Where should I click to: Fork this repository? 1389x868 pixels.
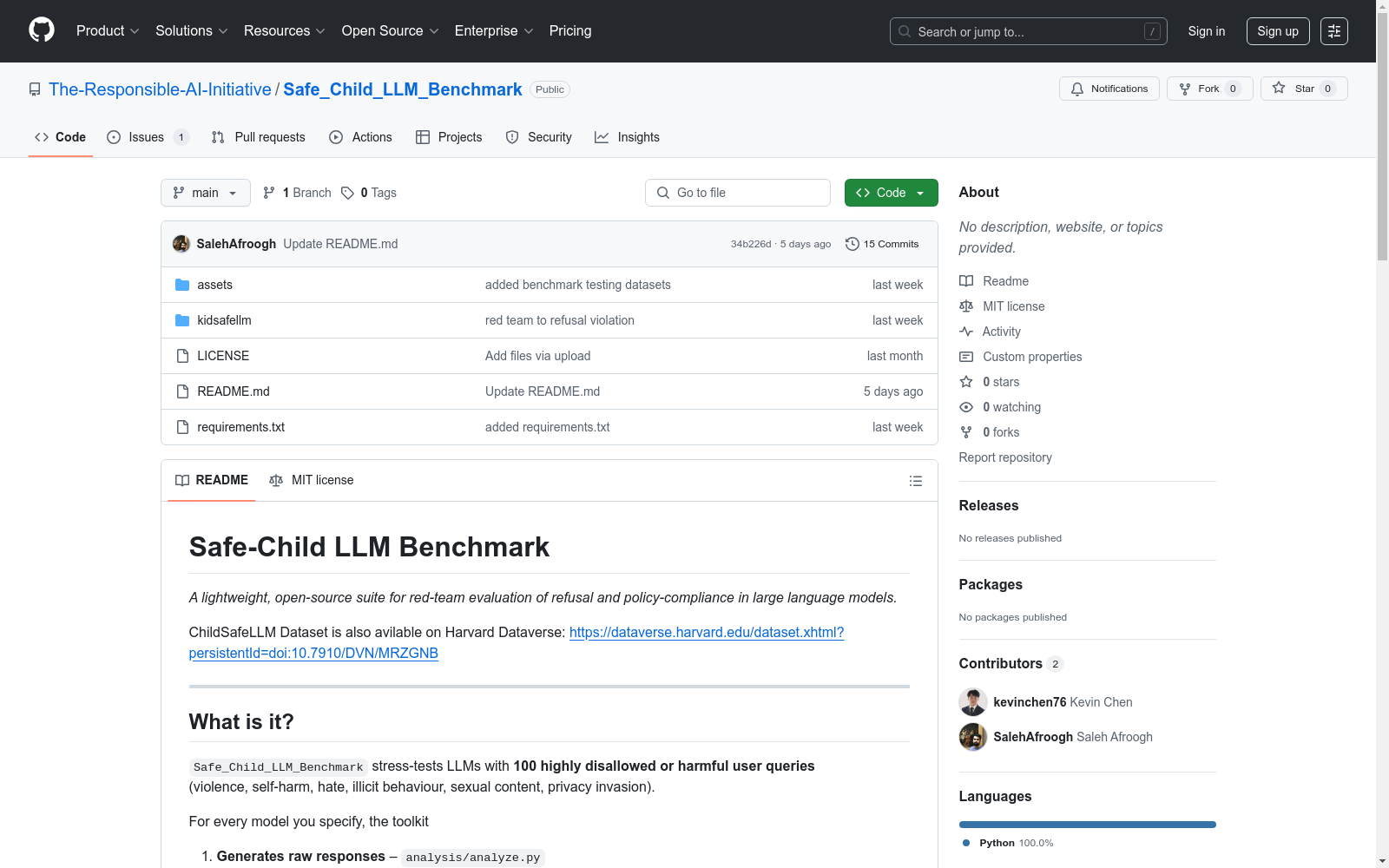click(x=1210, y=89)
